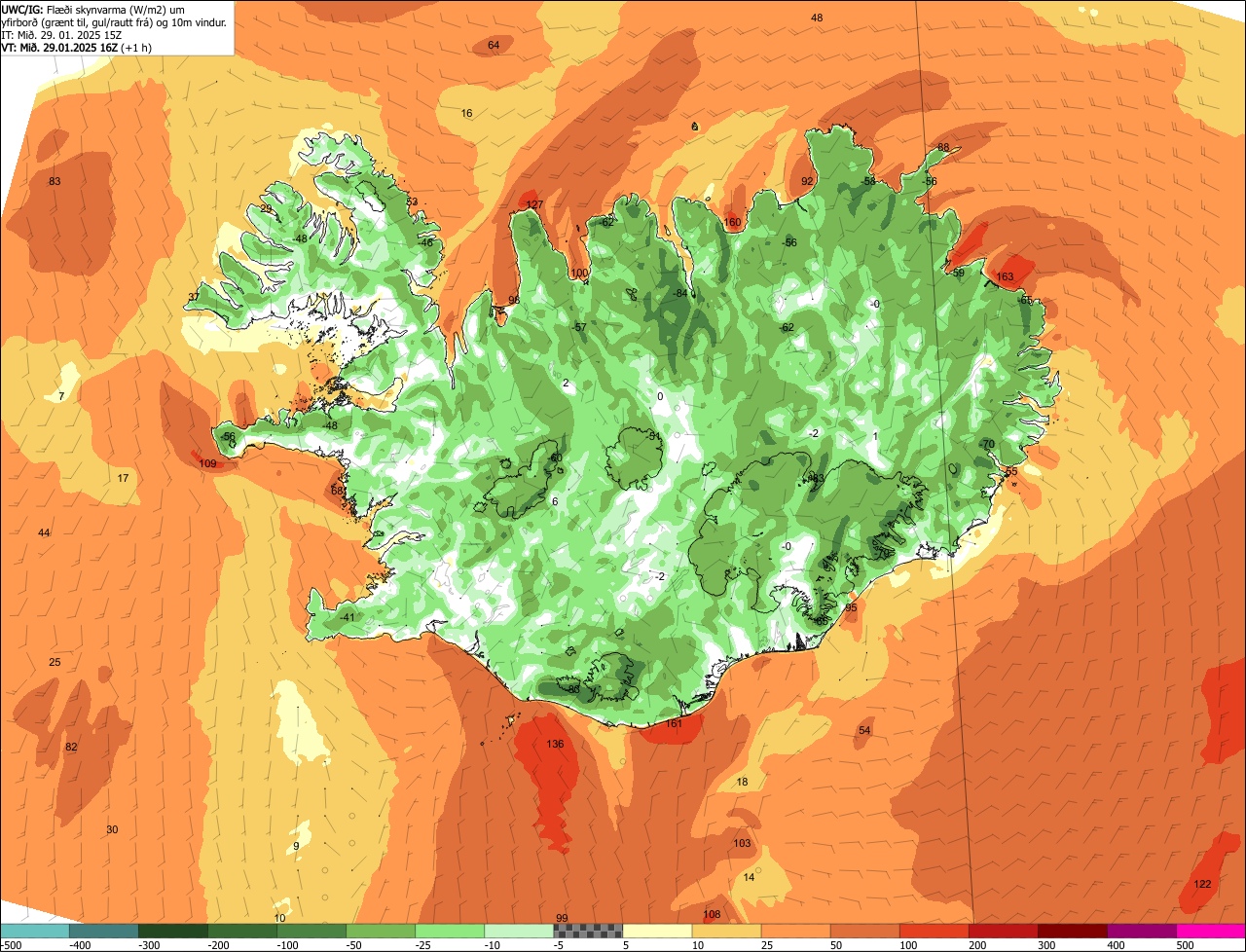Click the map value 17
1246x952 pixels.
tap(123, 478)
